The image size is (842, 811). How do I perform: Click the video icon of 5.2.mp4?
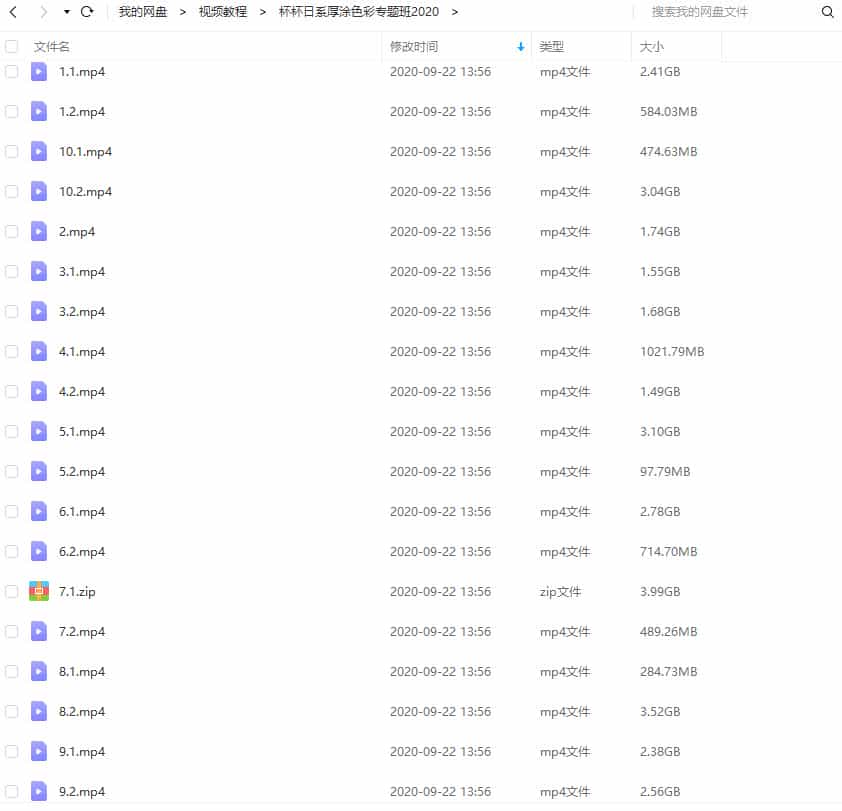(x=39, y=472)
